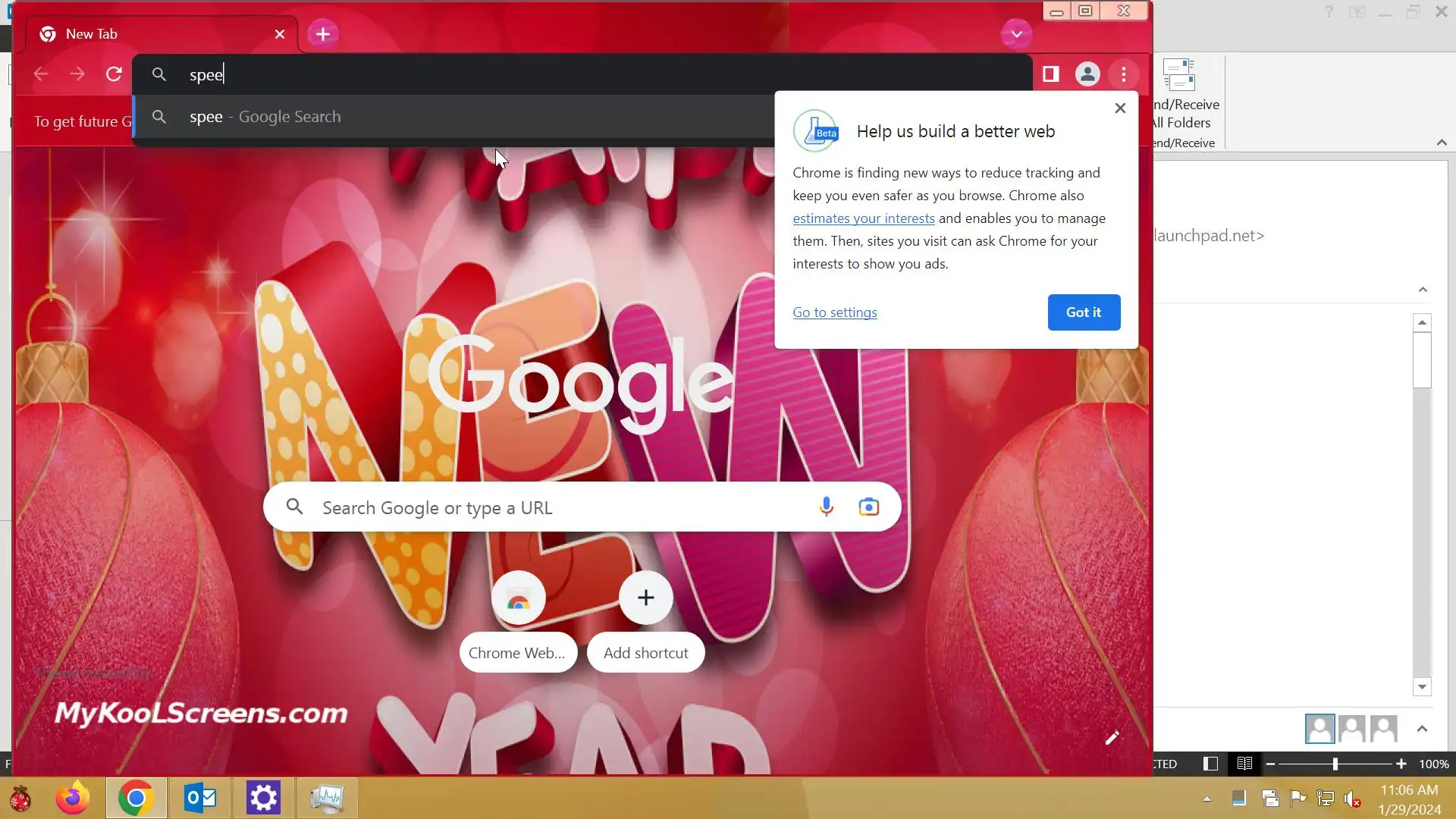Launch Firefox from the taskbar
1456x819 pixels.
click(73, 798)
